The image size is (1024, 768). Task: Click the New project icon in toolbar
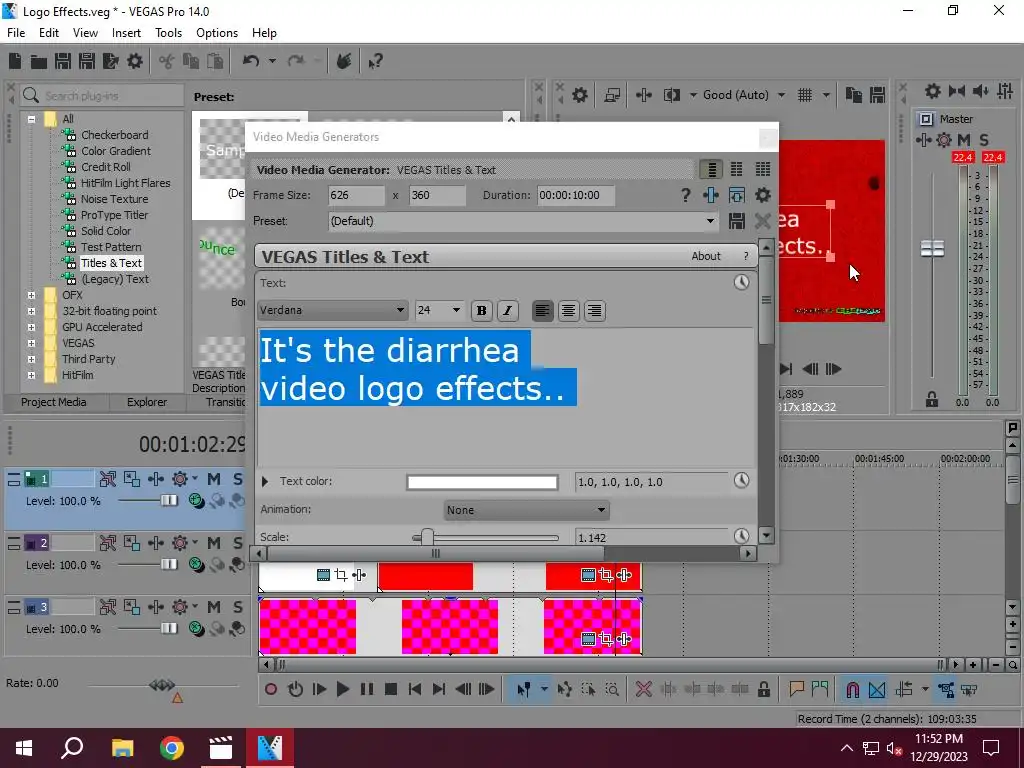tap(15, 61)
